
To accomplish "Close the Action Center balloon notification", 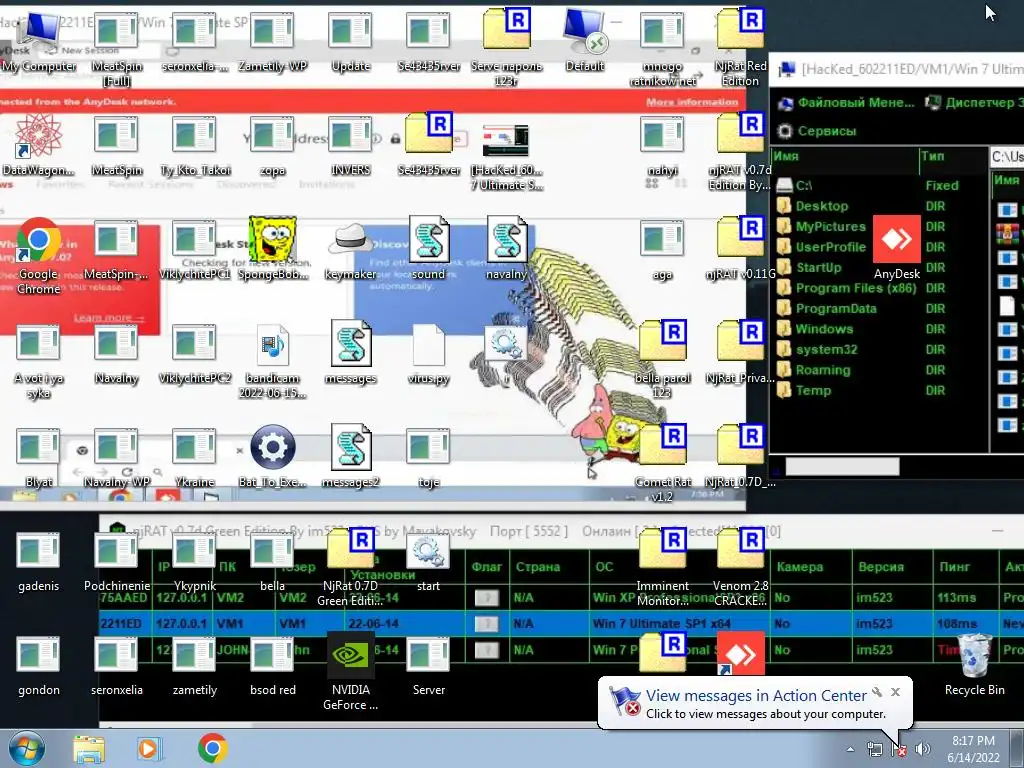I will [895, 692].
